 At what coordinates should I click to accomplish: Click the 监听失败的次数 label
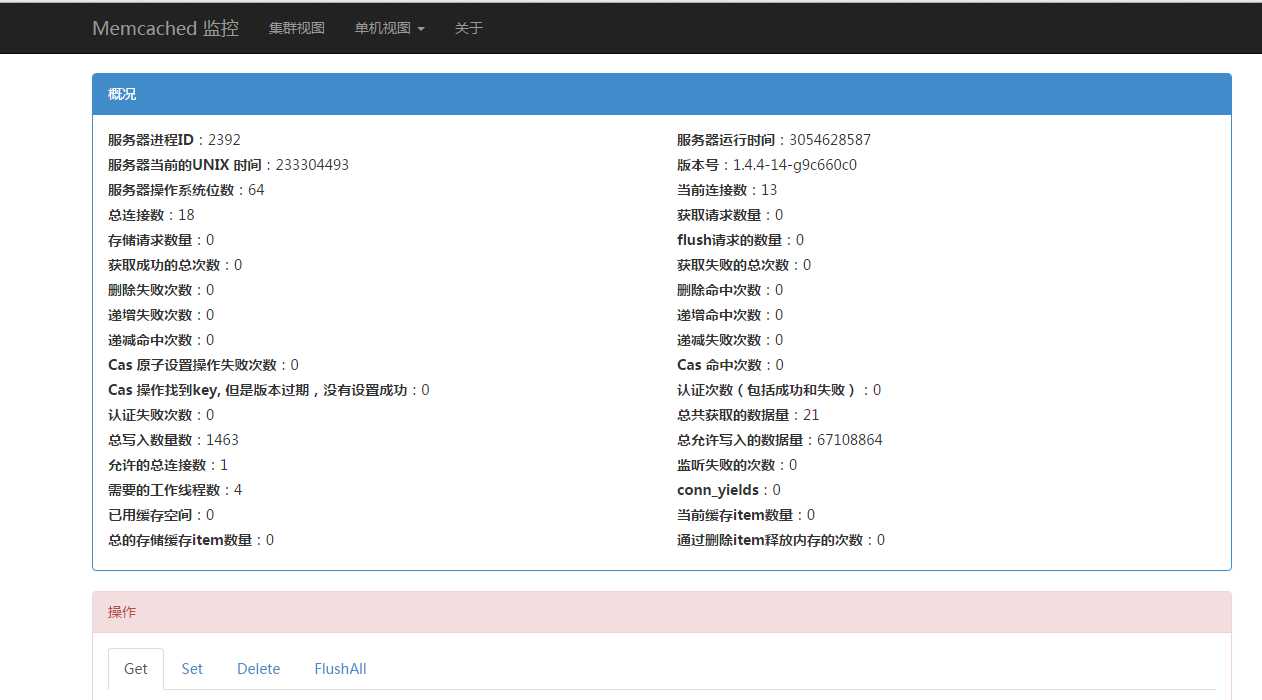726,465
